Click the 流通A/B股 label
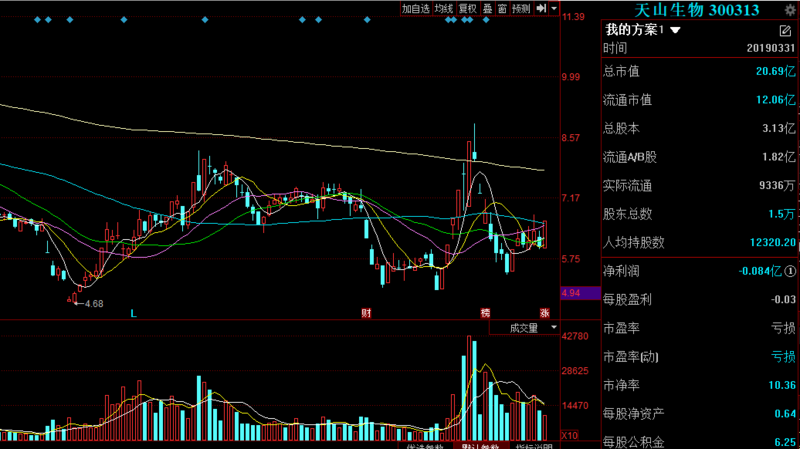 (x=630, y=157)
